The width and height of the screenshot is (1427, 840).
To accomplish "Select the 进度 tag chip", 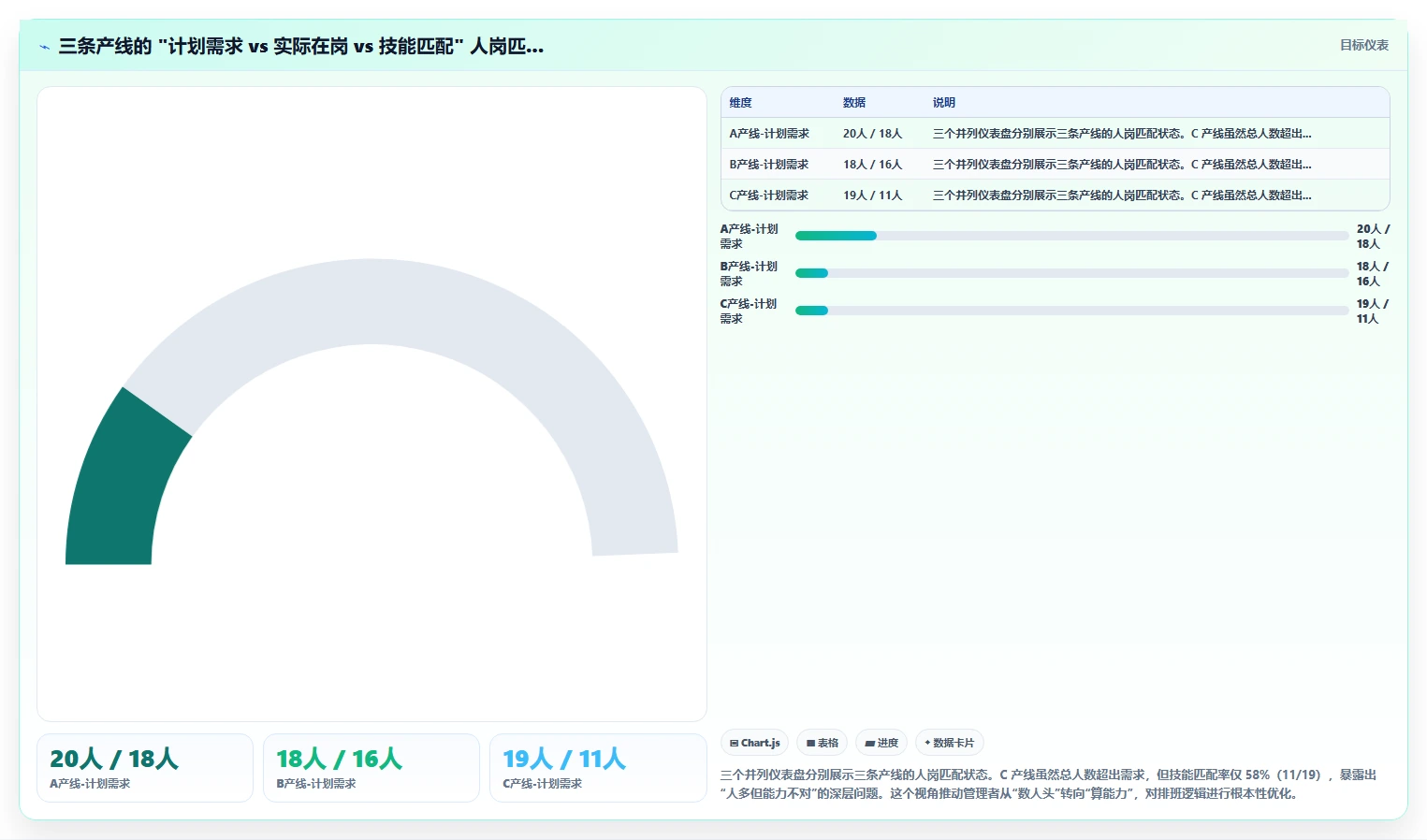I will pos(881,743).
